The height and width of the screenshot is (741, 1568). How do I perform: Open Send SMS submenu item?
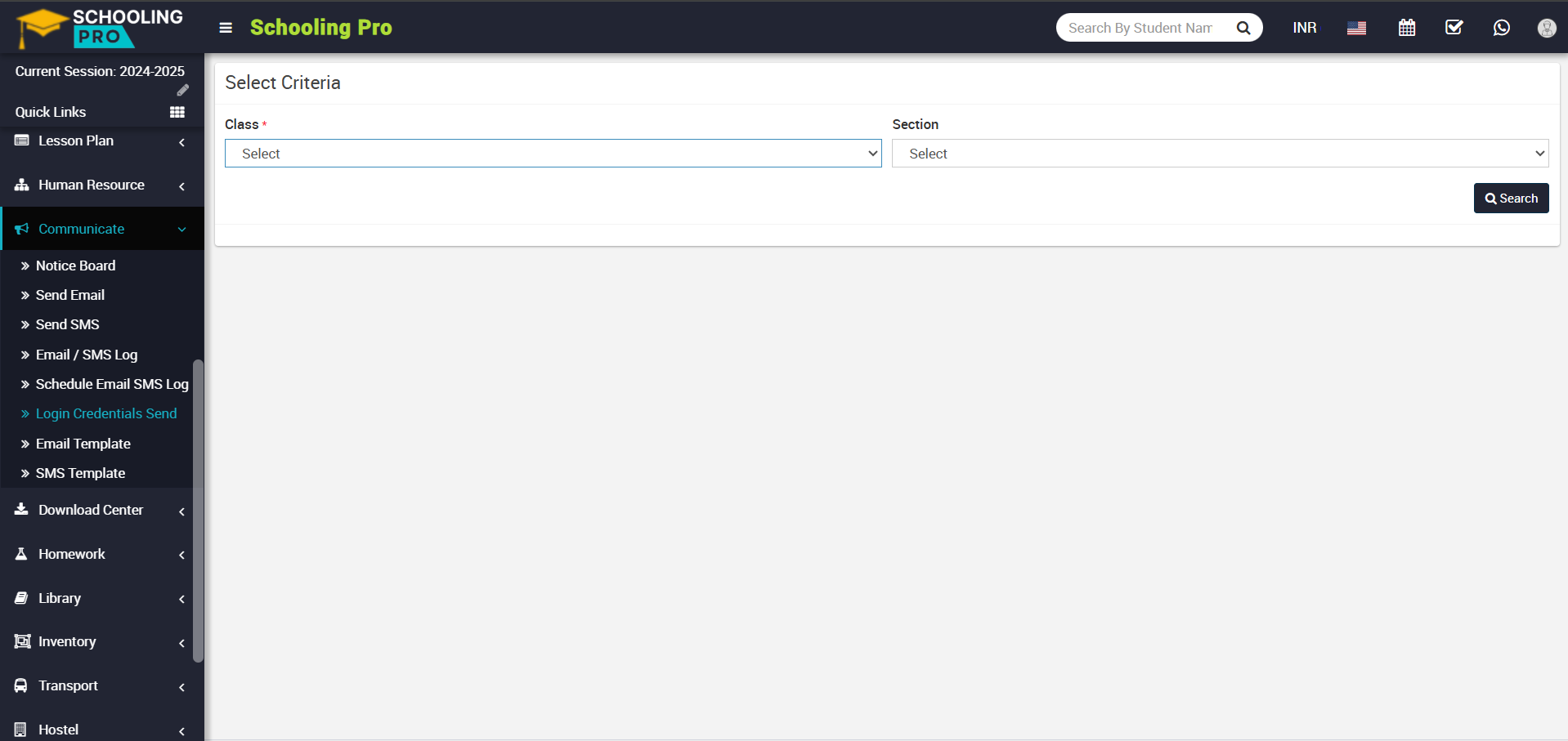pyautogui.click(x=67, y=324)
